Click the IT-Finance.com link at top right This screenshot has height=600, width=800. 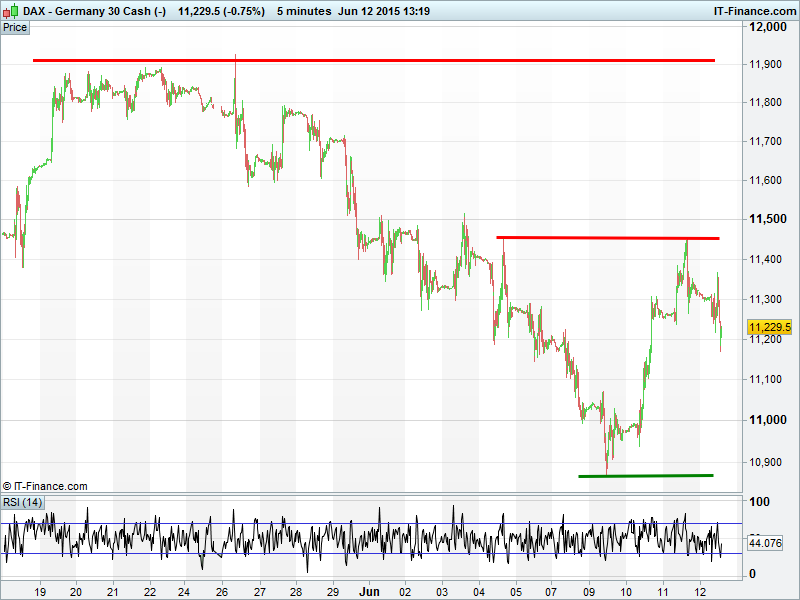point(756,11)
